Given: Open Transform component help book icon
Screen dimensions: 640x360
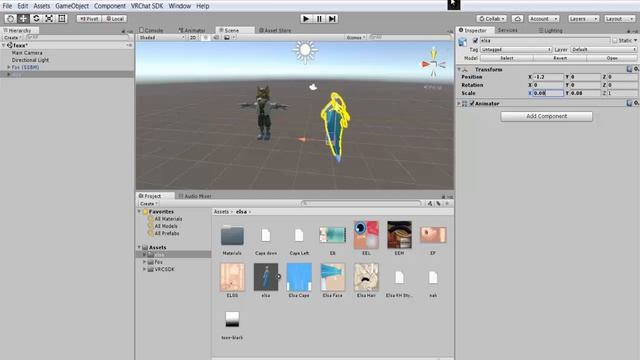Looking at the screenshot, I should [629, 69].
